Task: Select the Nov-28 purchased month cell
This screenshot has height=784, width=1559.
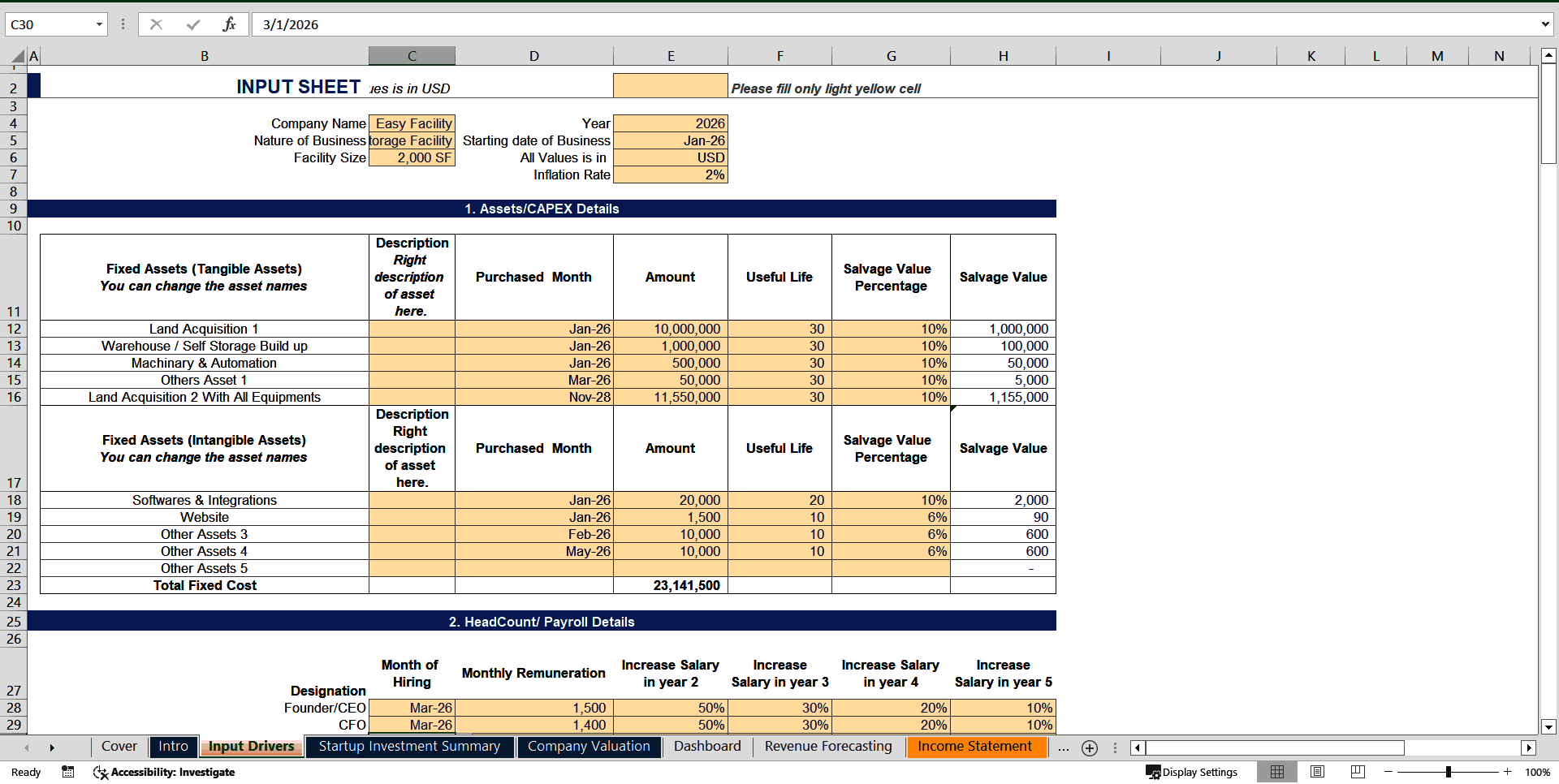Action: point(534,397)
